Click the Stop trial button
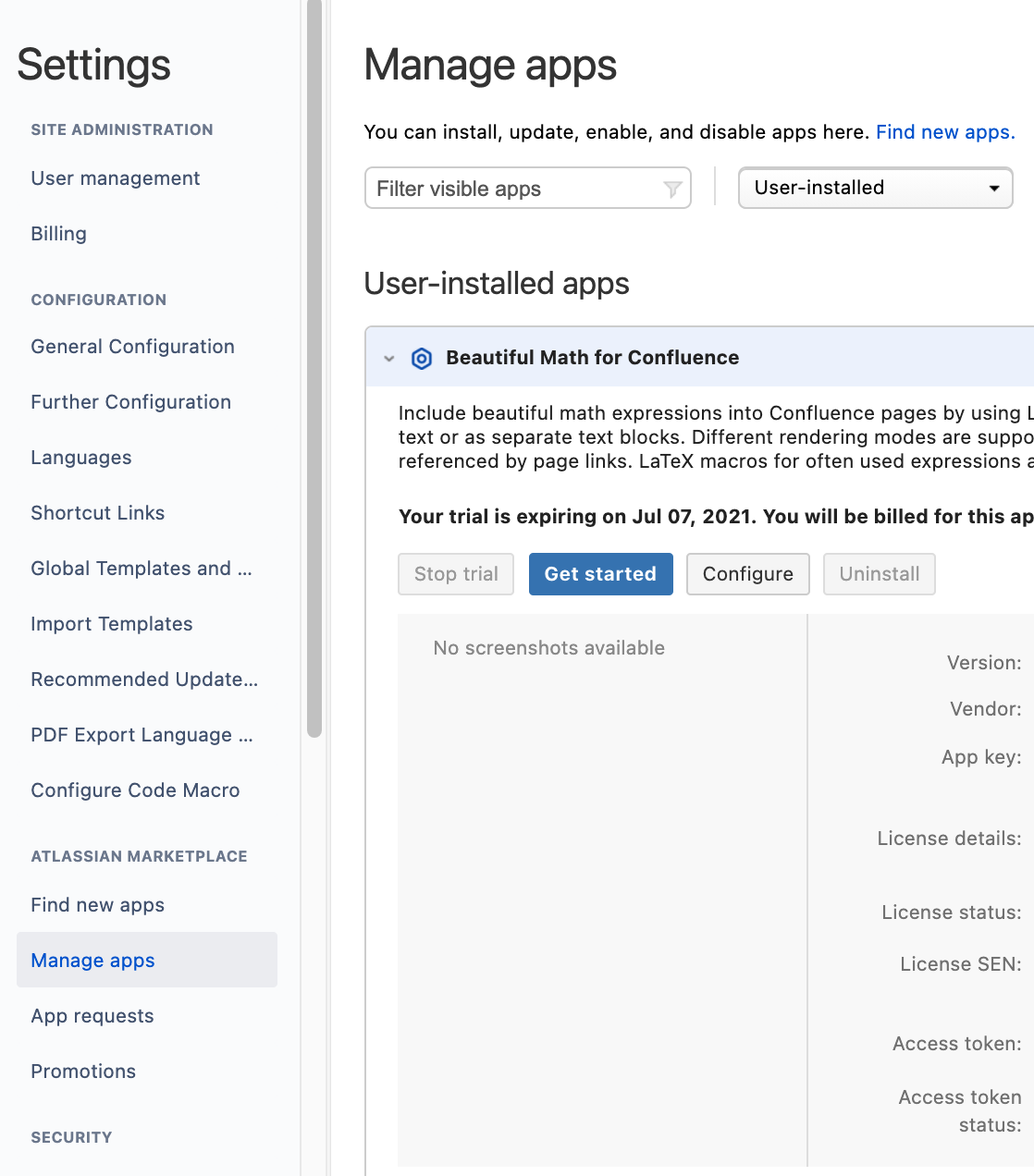1034x1176 pixels. pyautogui.click(x=456, y=574)
